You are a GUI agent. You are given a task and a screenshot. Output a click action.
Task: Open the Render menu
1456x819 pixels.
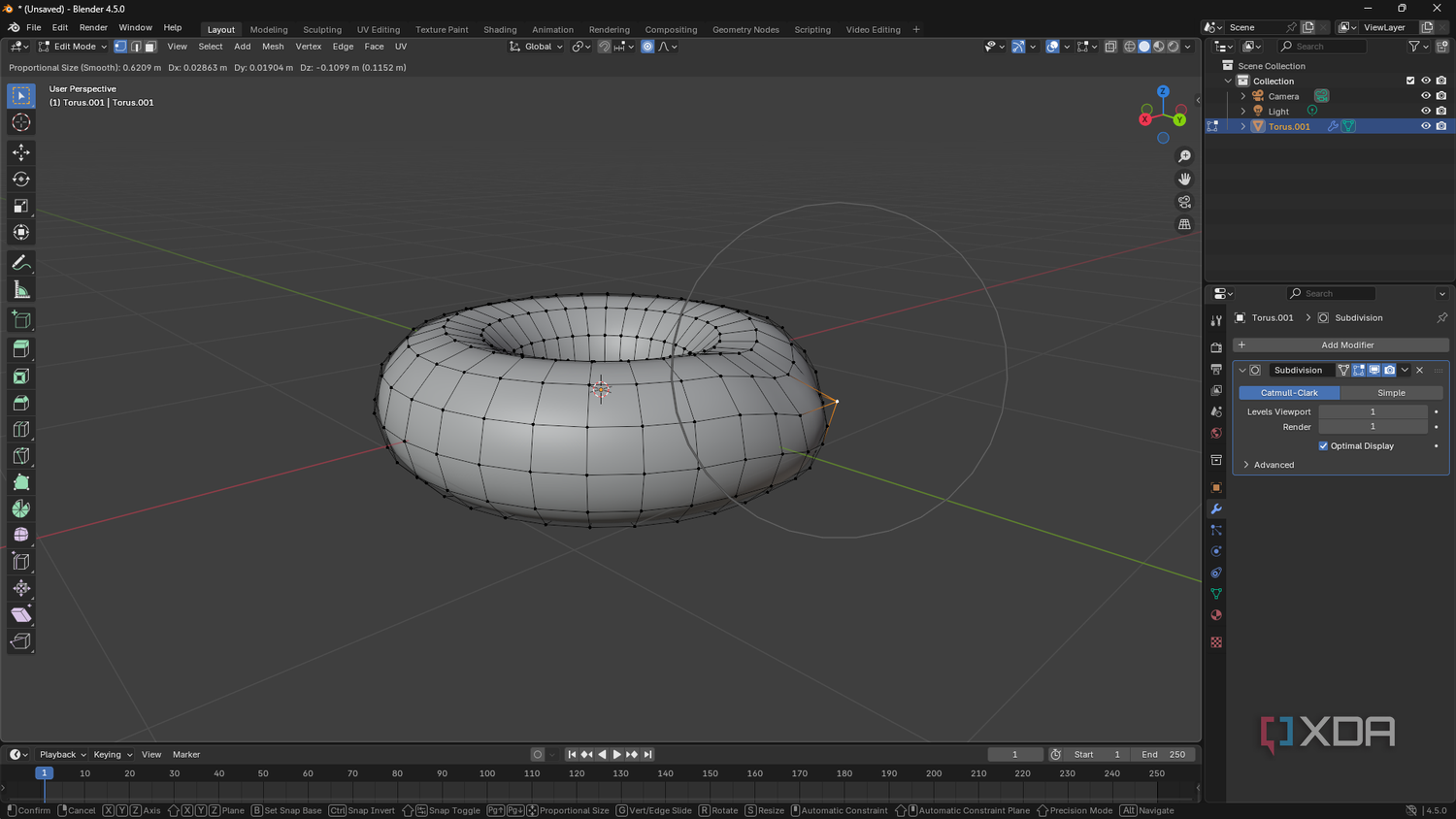pyautogui.click(x=93, y=28)
